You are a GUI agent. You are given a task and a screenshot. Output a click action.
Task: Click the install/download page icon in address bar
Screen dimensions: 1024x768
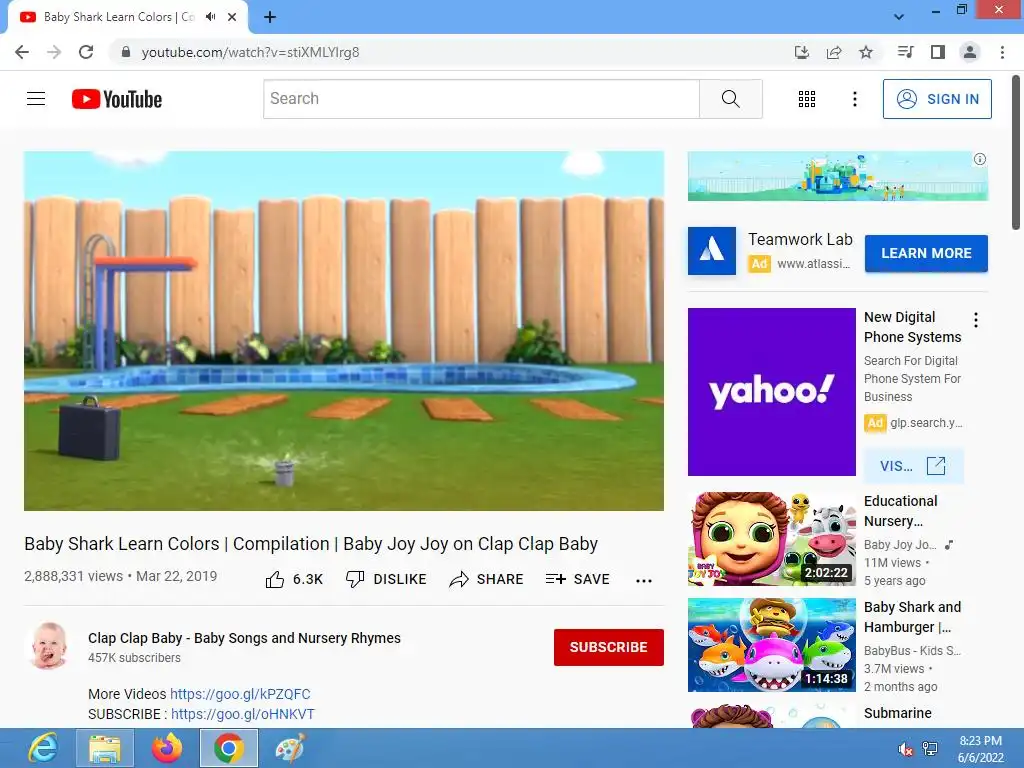coord(802,52)
